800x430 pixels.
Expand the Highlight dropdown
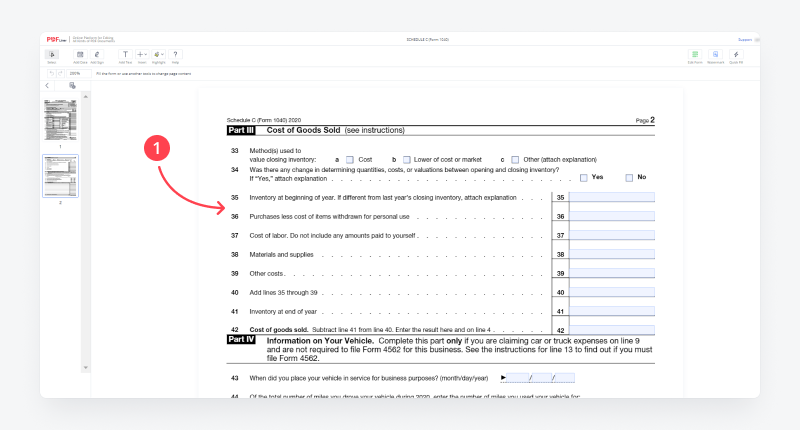pyautogui.click(x=158, y=56)
